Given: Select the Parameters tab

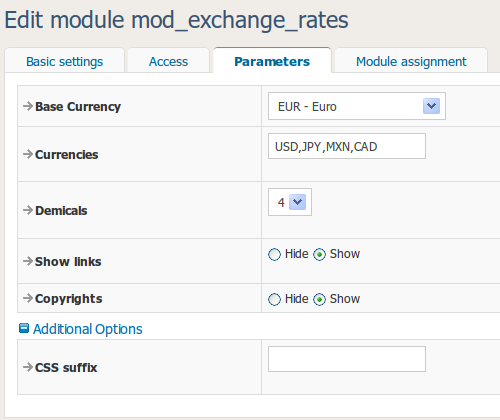Looking at the screenshot, I should (272, 61).
